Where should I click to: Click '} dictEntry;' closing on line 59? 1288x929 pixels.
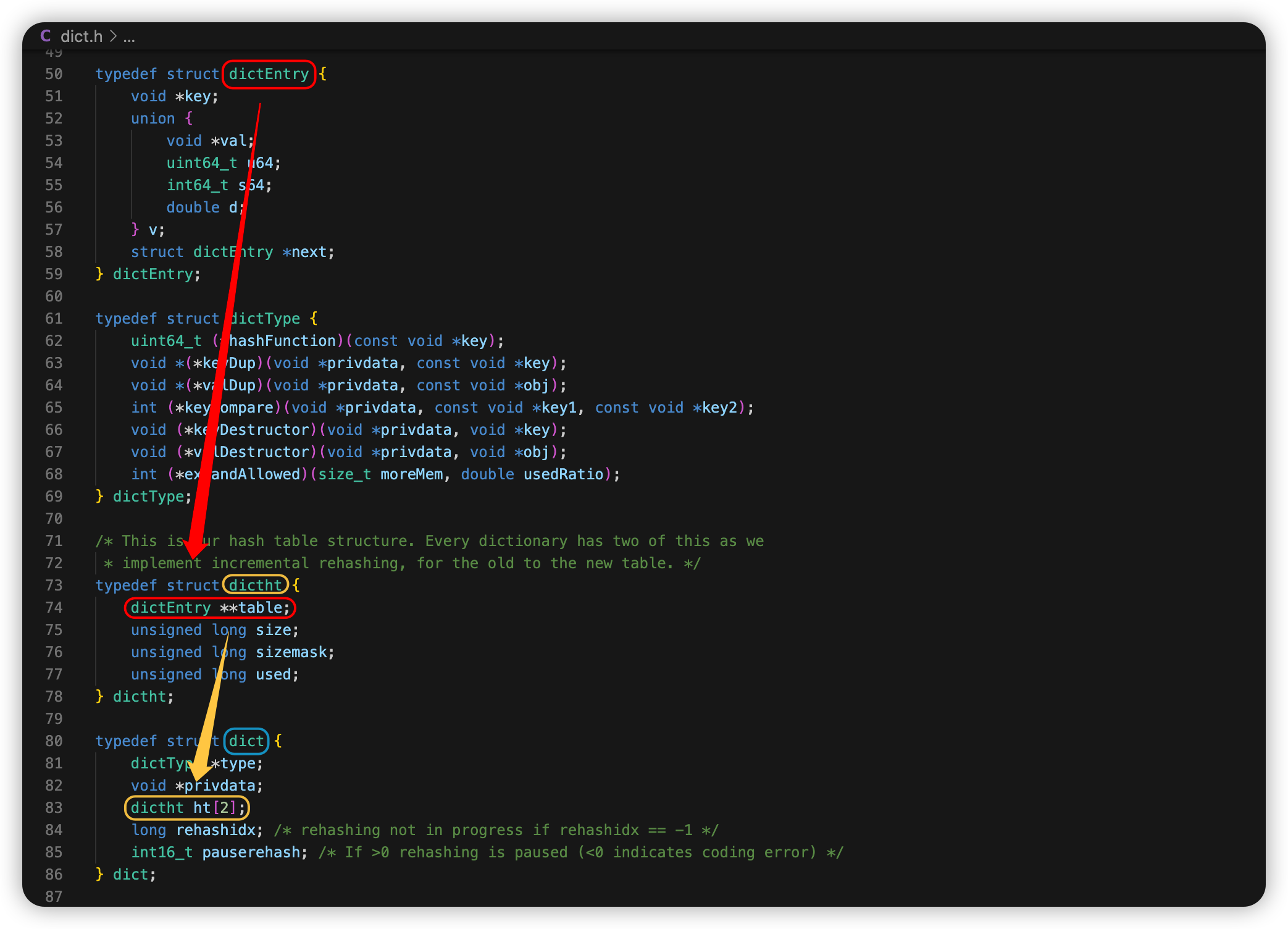[148, 274]
